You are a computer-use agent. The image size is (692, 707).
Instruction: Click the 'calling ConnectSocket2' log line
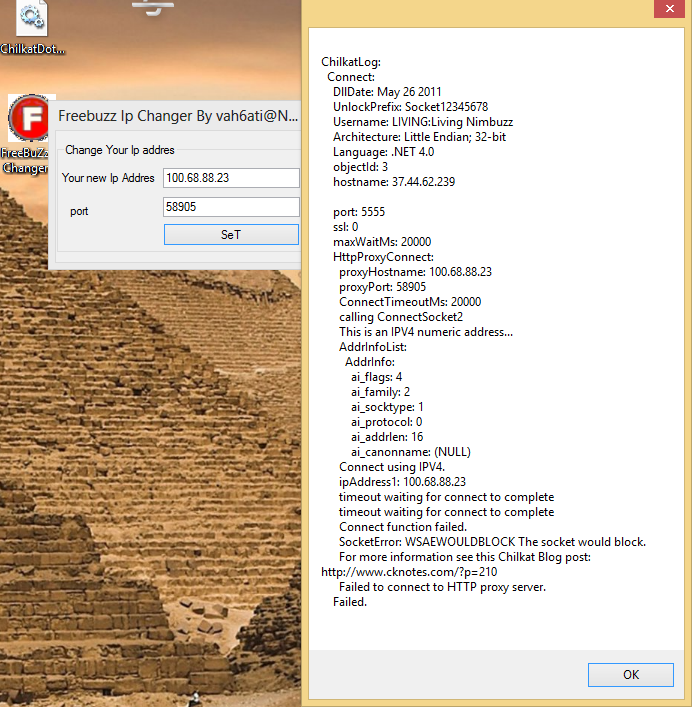coord(401,317)
